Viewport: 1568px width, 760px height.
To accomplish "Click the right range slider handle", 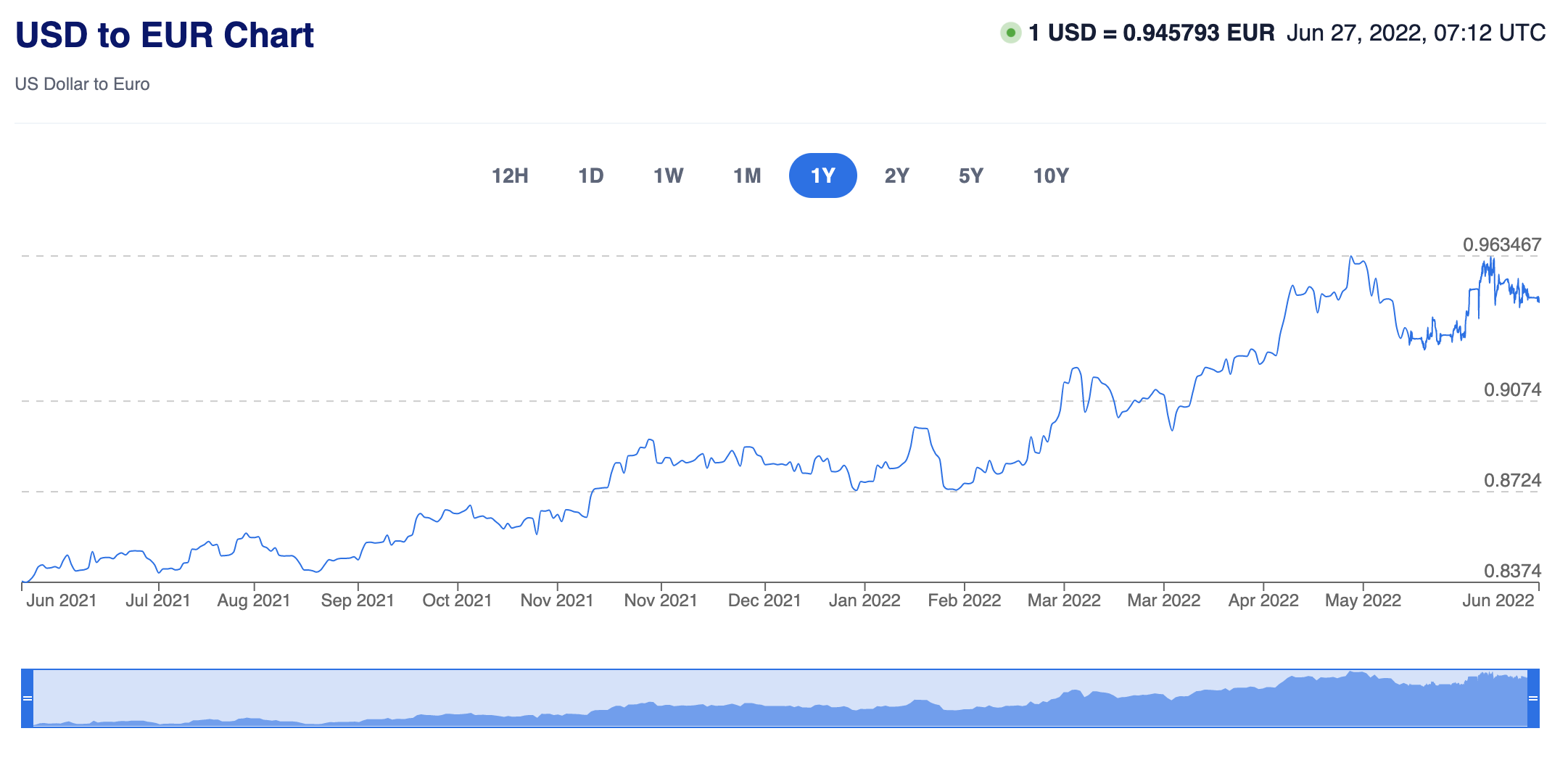I will [1533, 698].
